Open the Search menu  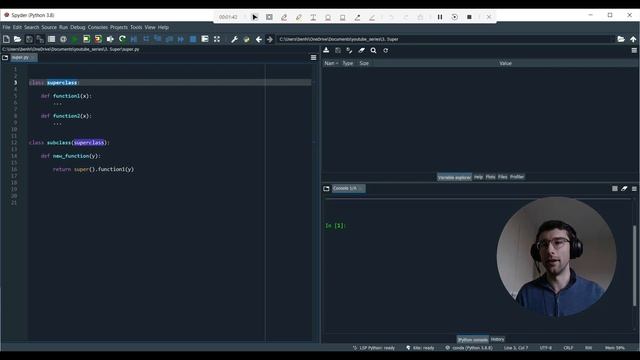(31, 27)
